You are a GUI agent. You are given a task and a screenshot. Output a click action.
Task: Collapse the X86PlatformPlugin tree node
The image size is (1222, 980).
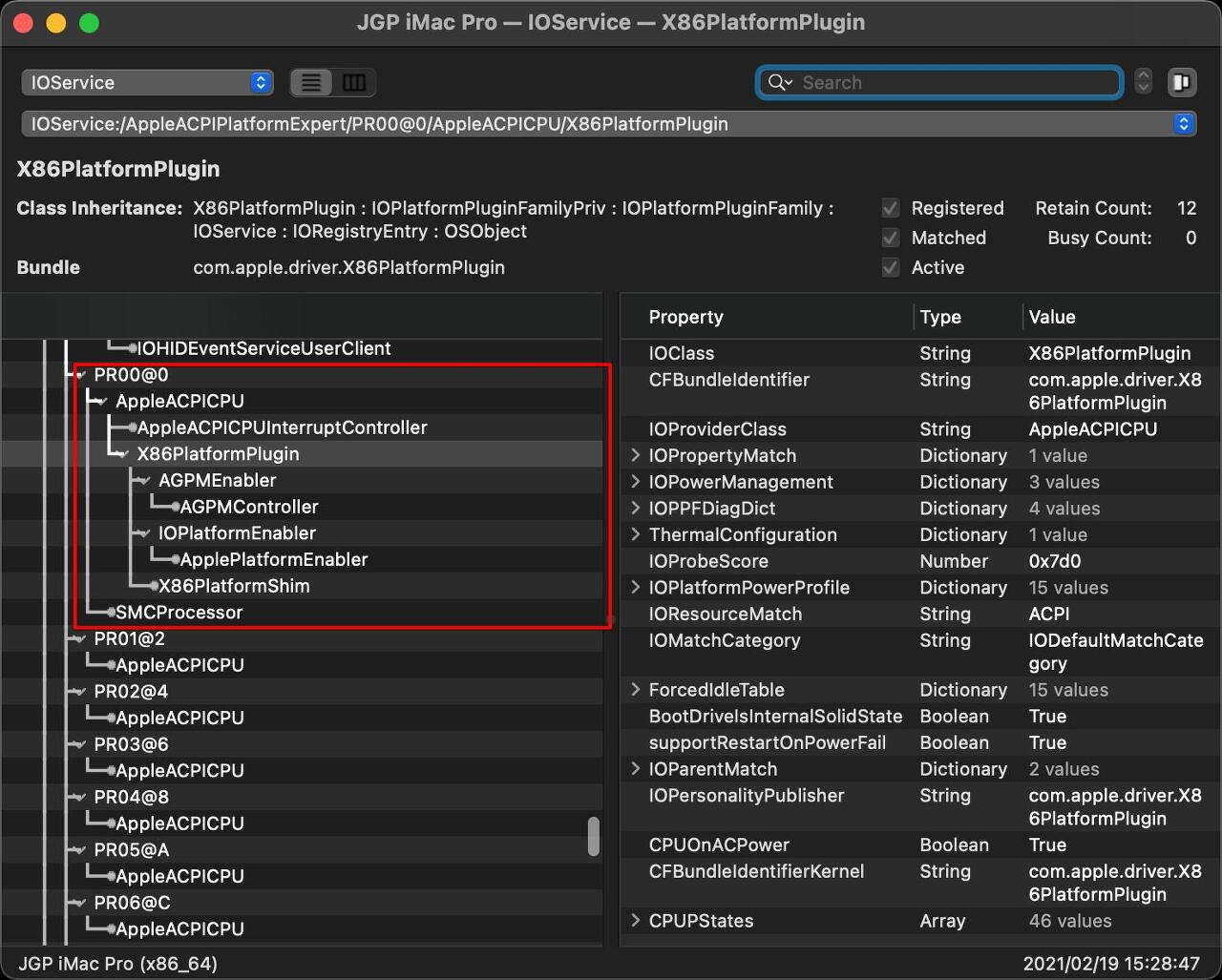(123, 454)
